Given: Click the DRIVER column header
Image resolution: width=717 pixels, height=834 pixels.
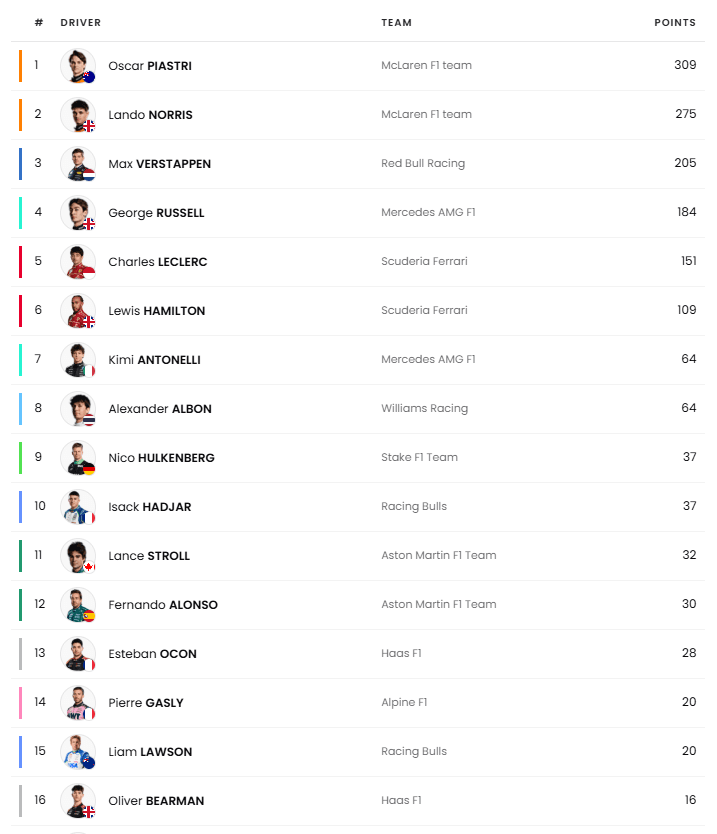Looking at the screenshot, I should point(80,22).
